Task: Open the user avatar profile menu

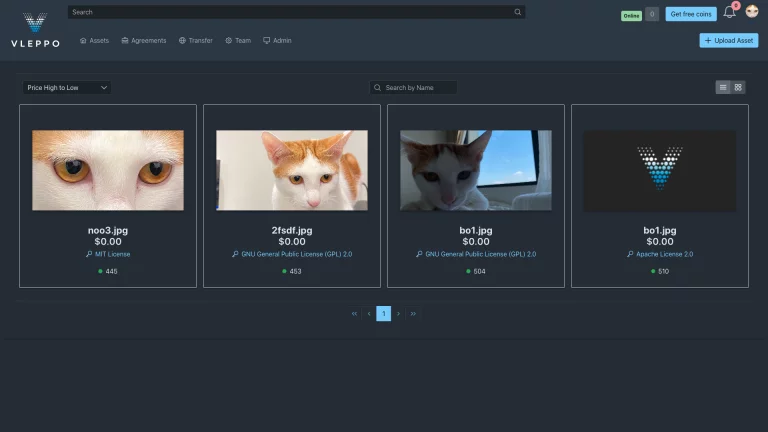Action: [752, 11]
